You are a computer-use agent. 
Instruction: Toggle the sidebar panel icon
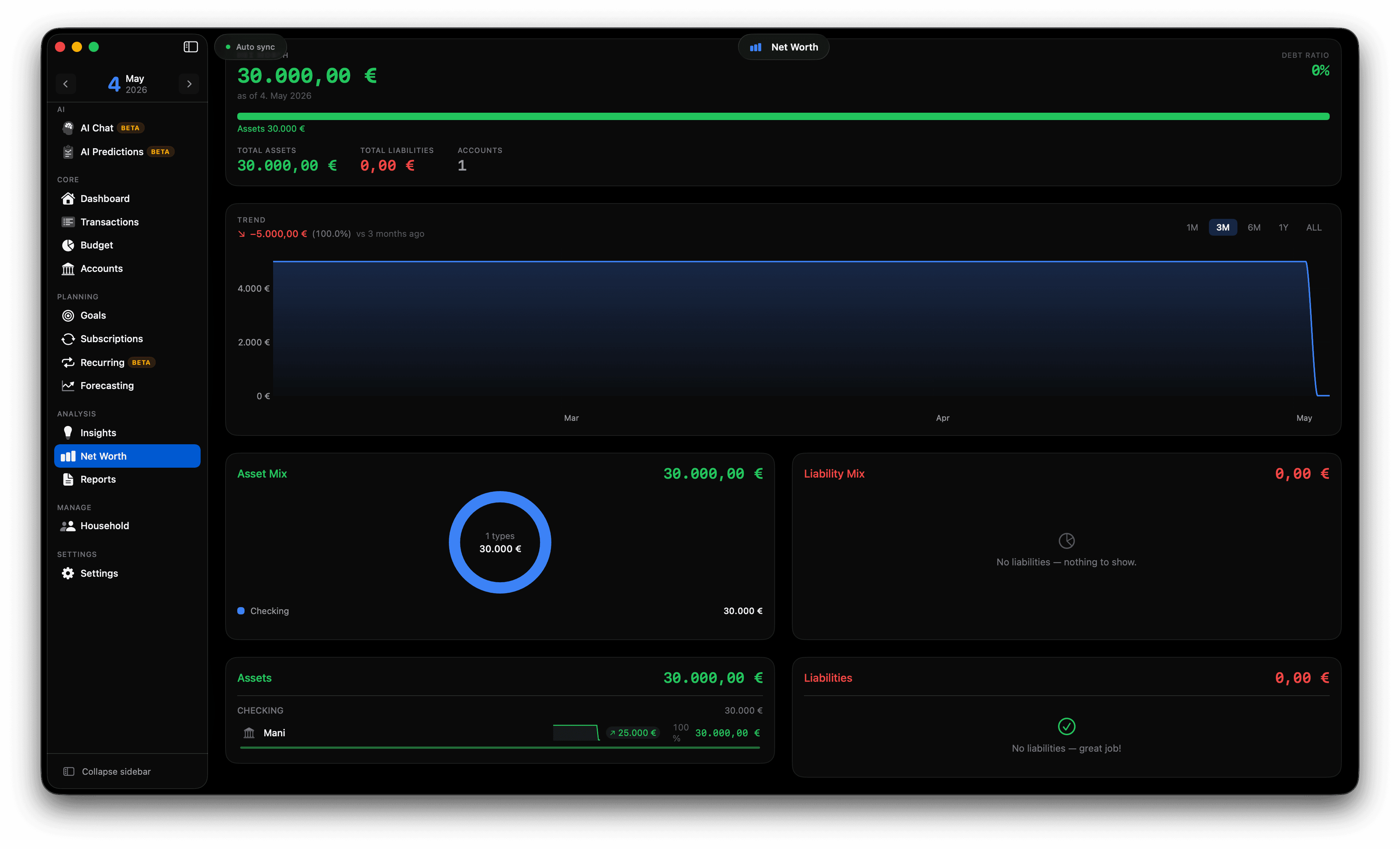190,46
